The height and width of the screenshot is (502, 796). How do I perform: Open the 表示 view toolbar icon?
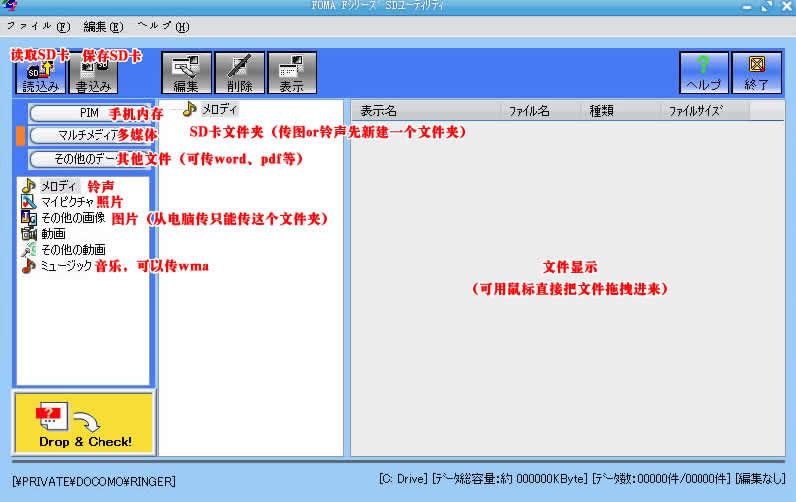point(291,73)
